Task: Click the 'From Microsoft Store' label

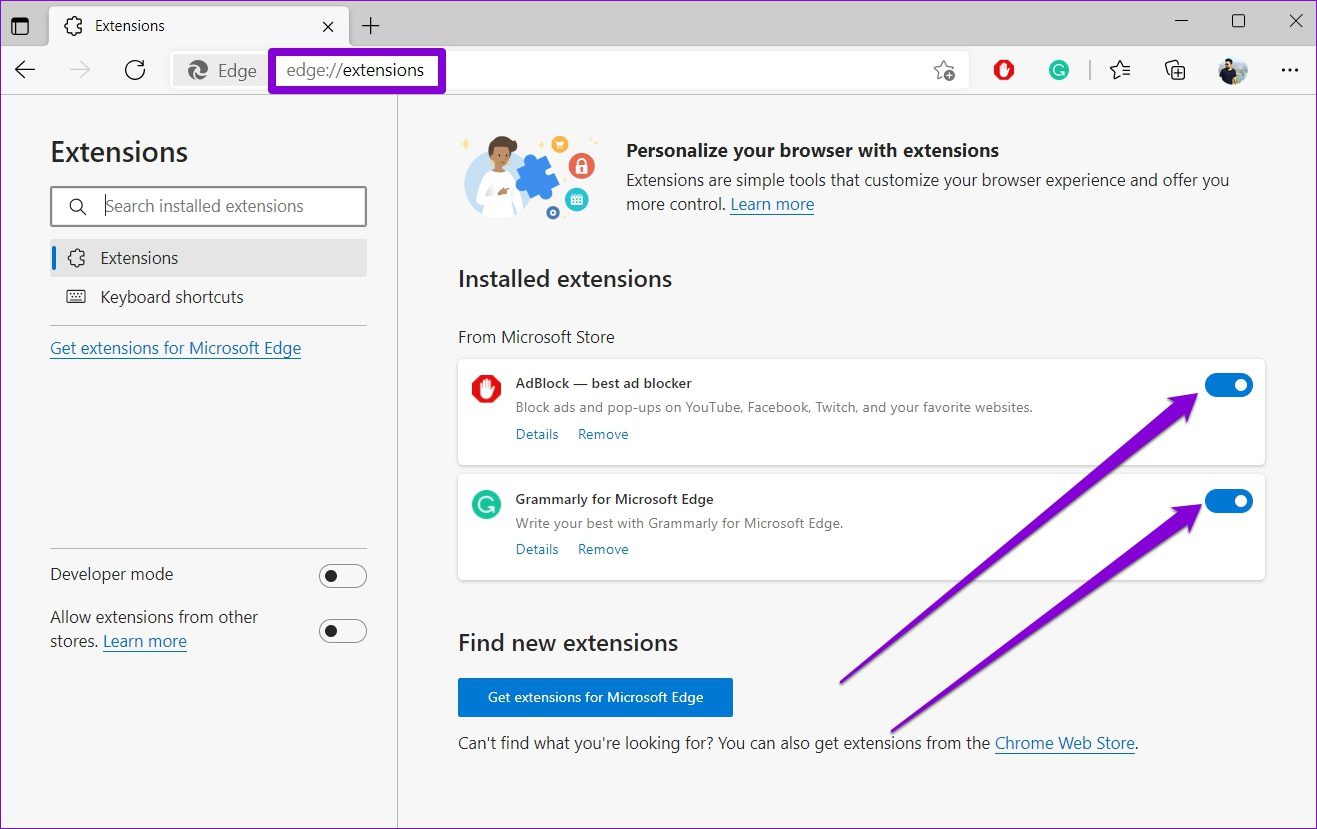Action: pyautogui.click(x=536, y=337)
